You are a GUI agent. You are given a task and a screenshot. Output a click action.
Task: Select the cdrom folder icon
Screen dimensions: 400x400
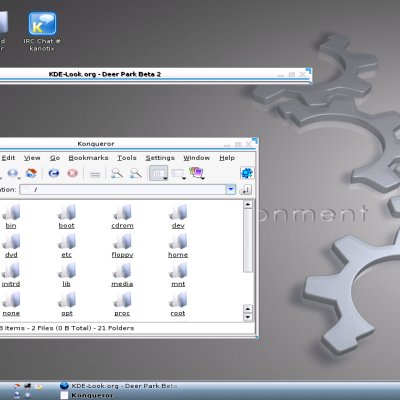[x=122, y=212]
